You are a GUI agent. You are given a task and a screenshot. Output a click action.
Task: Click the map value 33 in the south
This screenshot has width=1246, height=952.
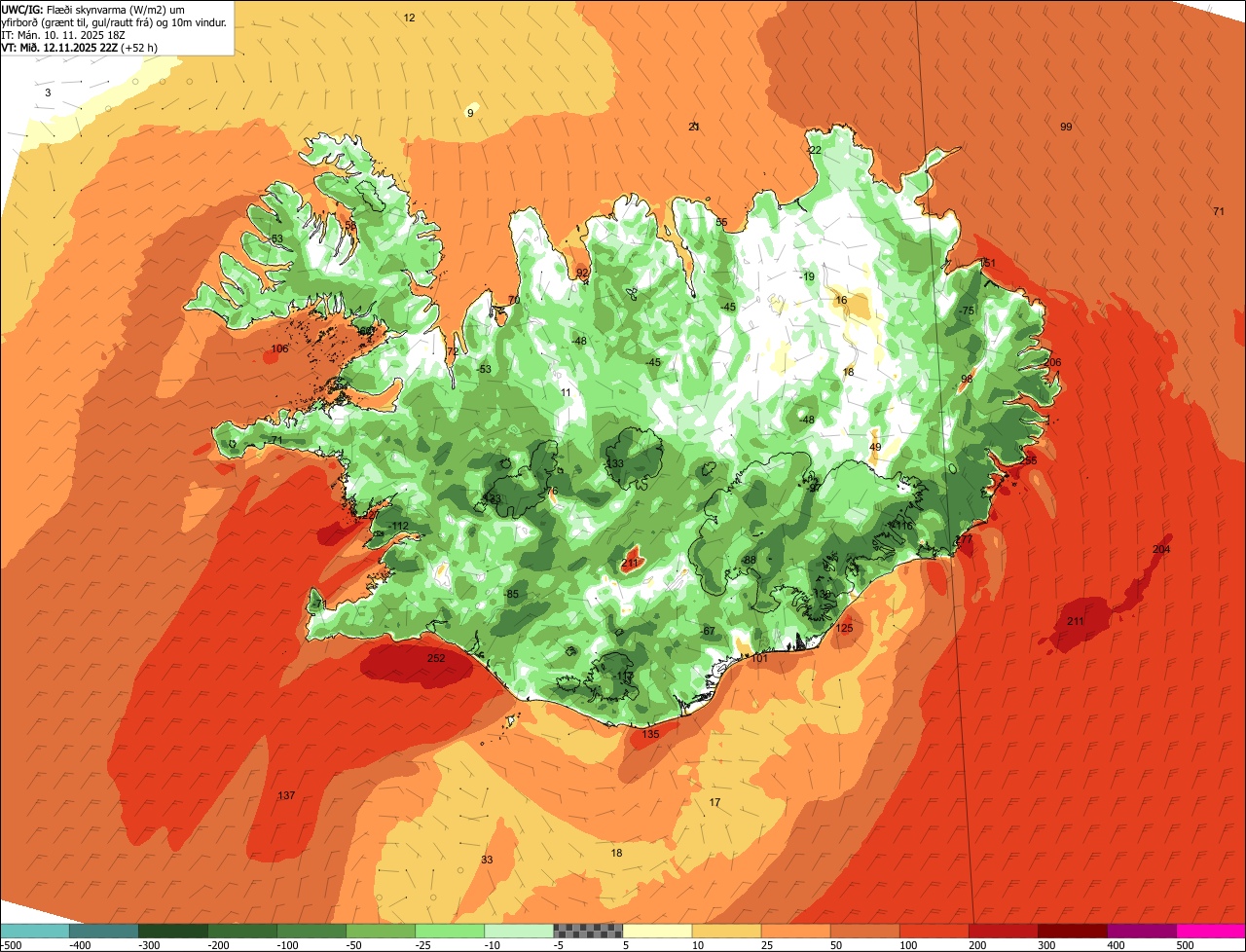coord(487,860)
